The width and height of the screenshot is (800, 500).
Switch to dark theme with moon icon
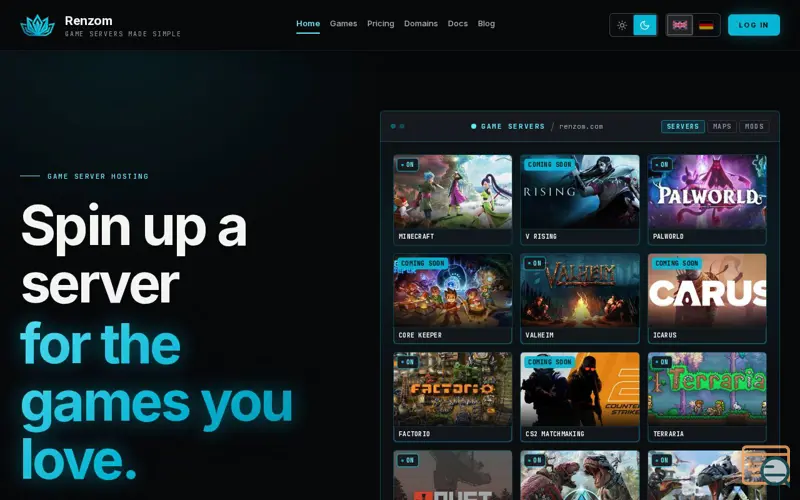644,25
